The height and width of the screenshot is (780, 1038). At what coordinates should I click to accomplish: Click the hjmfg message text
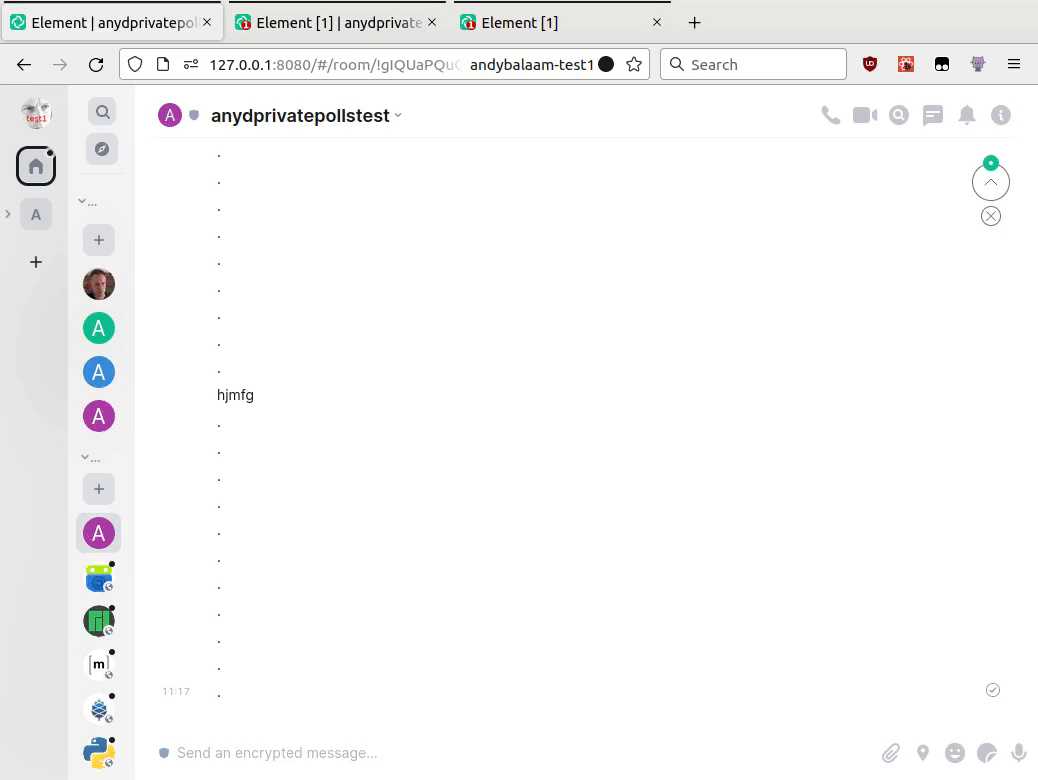(x=235, y=395)
